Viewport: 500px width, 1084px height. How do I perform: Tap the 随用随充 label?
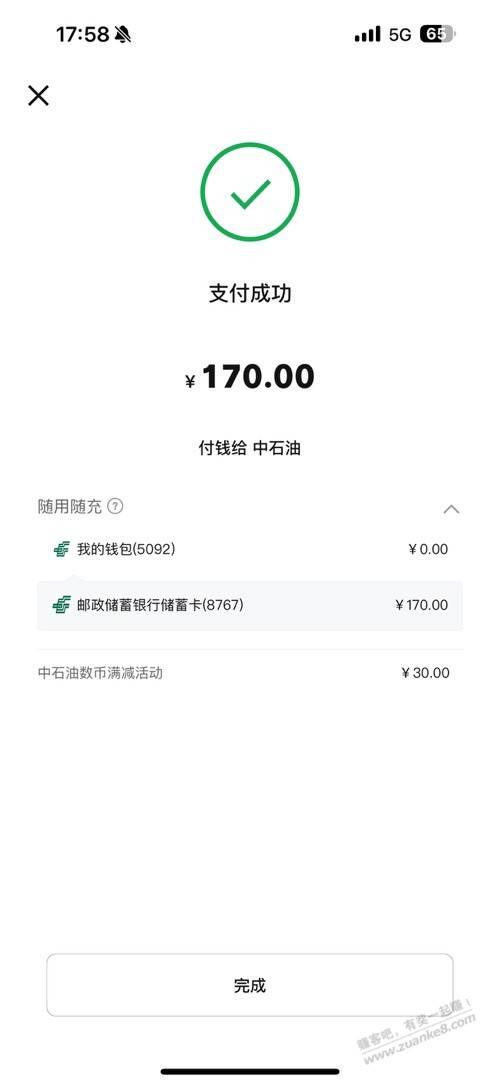tap(70, 507)
